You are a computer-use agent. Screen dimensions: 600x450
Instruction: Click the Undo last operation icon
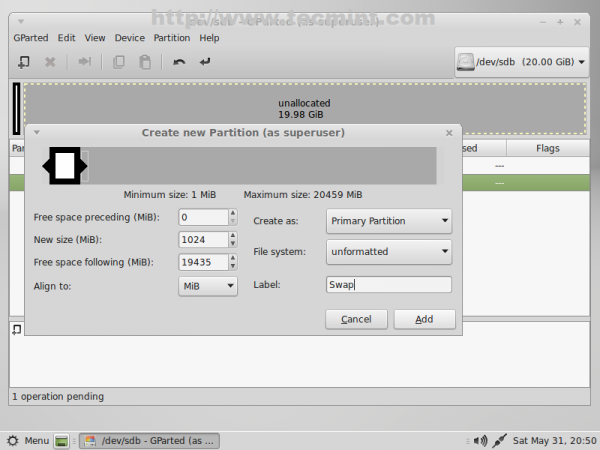pos(179,62)
